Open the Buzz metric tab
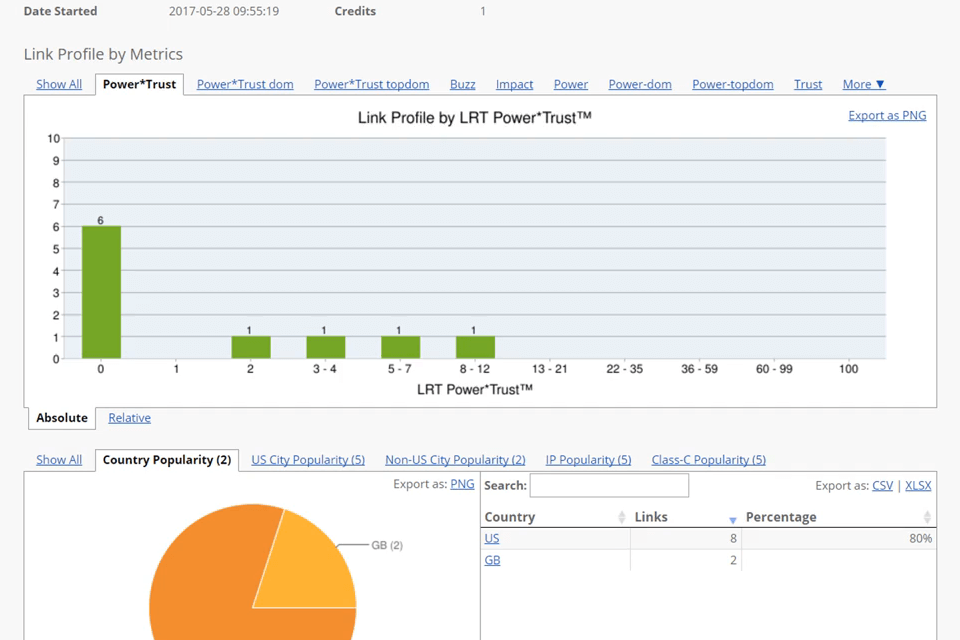Screen dimensions: 960x640 462,84
